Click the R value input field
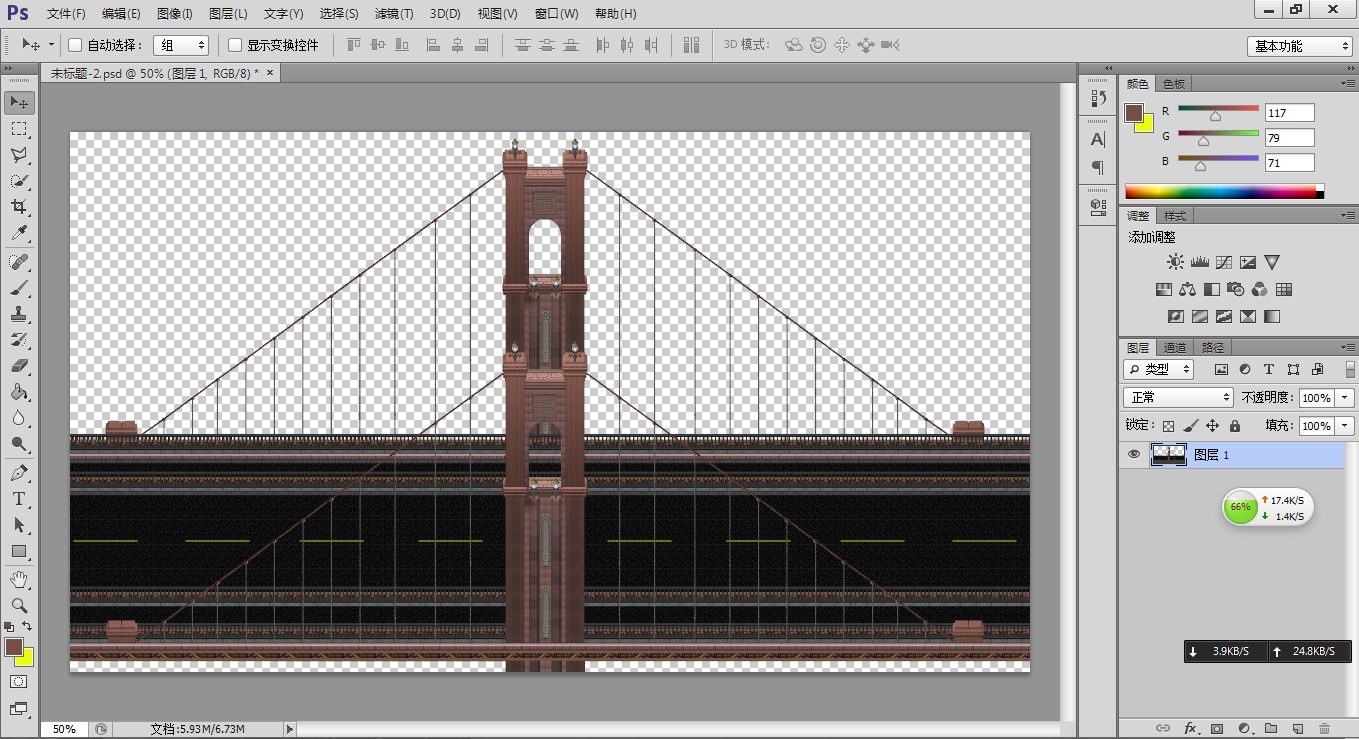The height and width of the screenshot is (739, 1359). pyautogui.click(x=1289, y=113)
